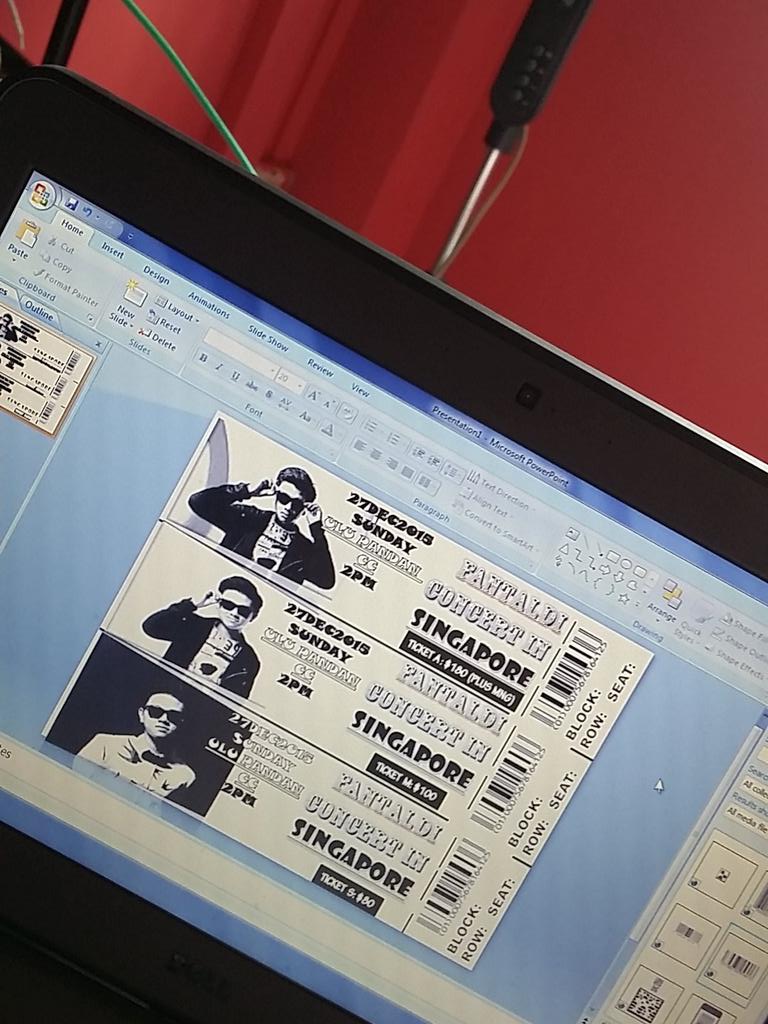768x1024 pixels.
Task: Open the font name combo box
Action: click(240, 353)
